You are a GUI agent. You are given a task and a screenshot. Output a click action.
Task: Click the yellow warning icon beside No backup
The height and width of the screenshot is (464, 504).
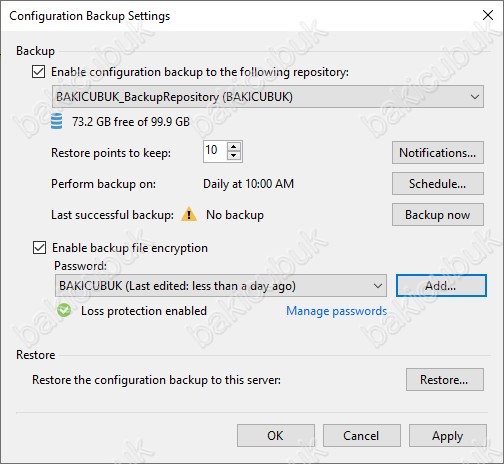point(189,214)
